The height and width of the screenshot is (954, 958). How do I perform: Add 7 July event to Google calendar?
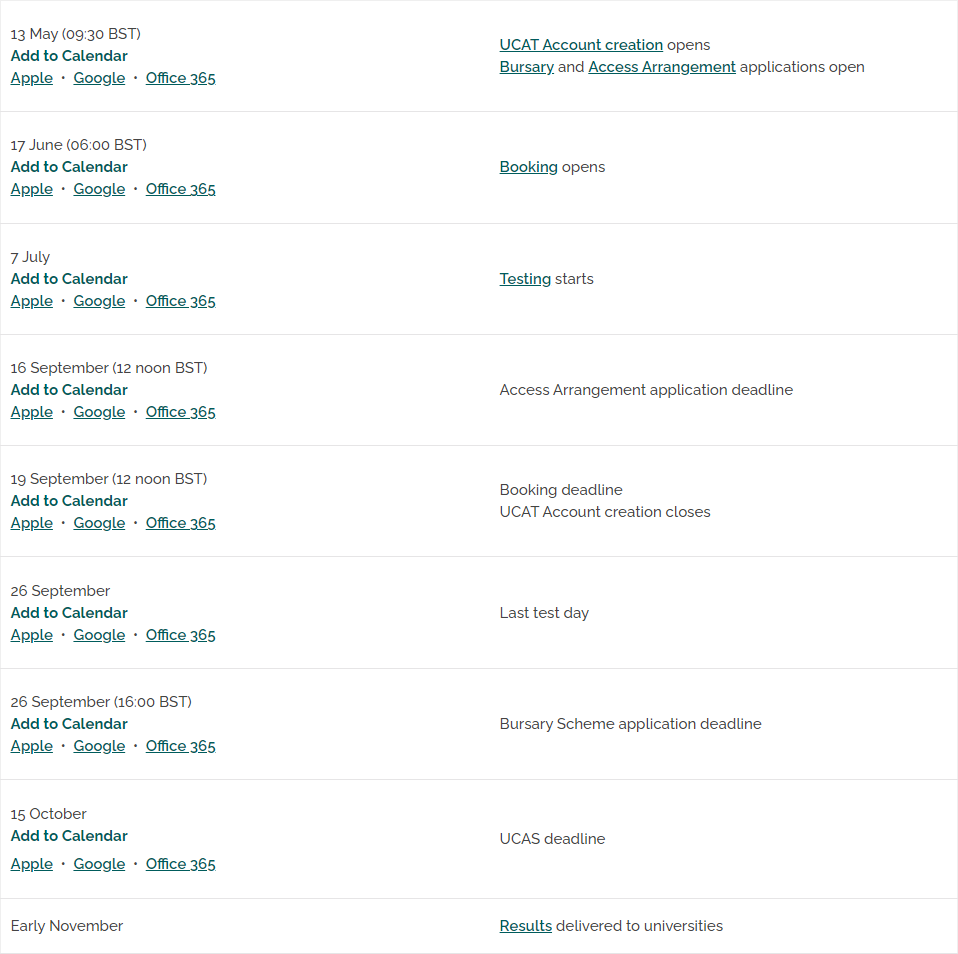click(x=99, y=301)
